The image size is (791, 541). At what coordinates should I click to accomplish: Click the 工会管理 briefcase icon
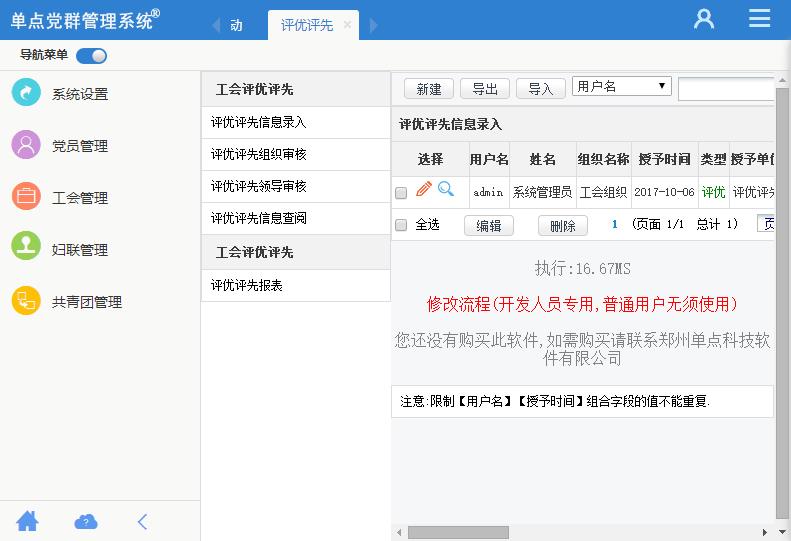(x=26, y=196)
